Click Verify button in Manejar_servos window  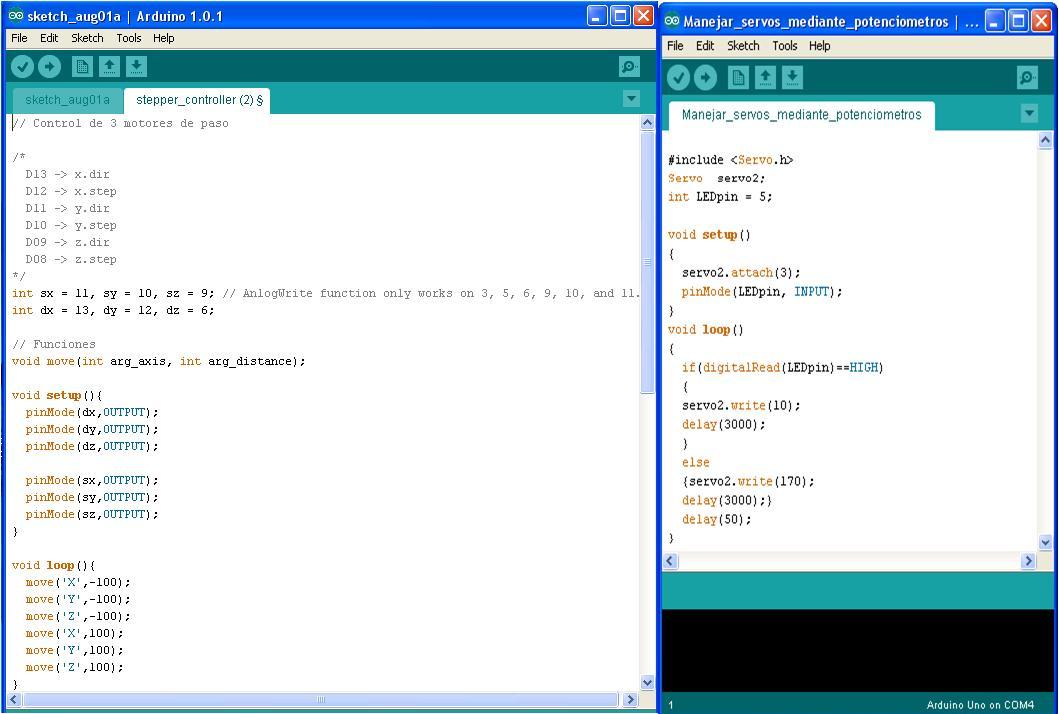coord(678,78)
